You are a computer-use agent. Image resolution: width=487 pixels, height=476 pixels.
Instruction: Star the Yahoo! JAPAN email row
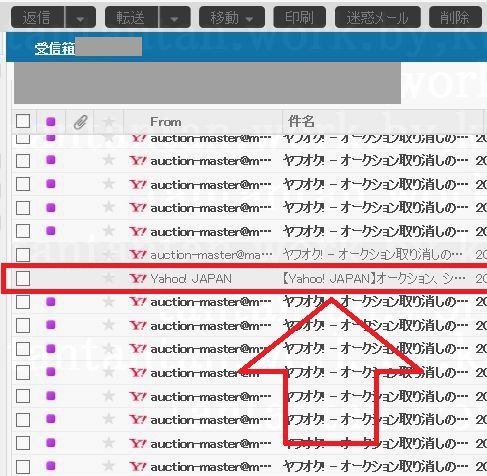108,278
